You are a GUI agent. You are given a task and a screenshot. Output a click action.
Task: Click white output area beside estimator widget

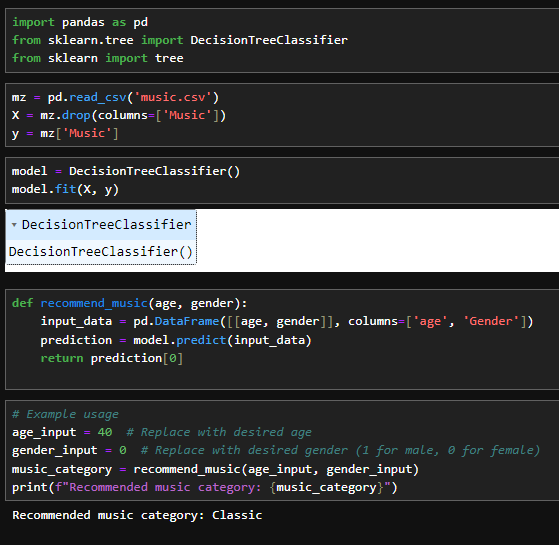(377, 241)
